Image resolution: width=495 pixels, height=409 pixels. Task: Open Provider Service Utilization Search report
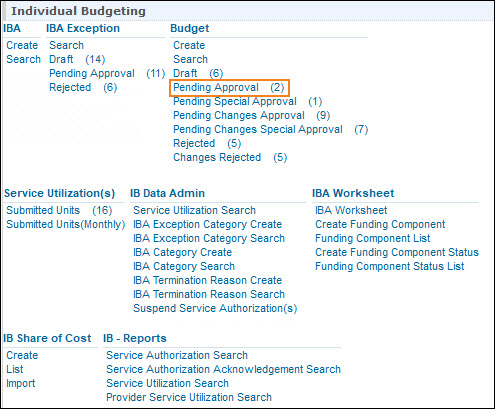(189, 397)
